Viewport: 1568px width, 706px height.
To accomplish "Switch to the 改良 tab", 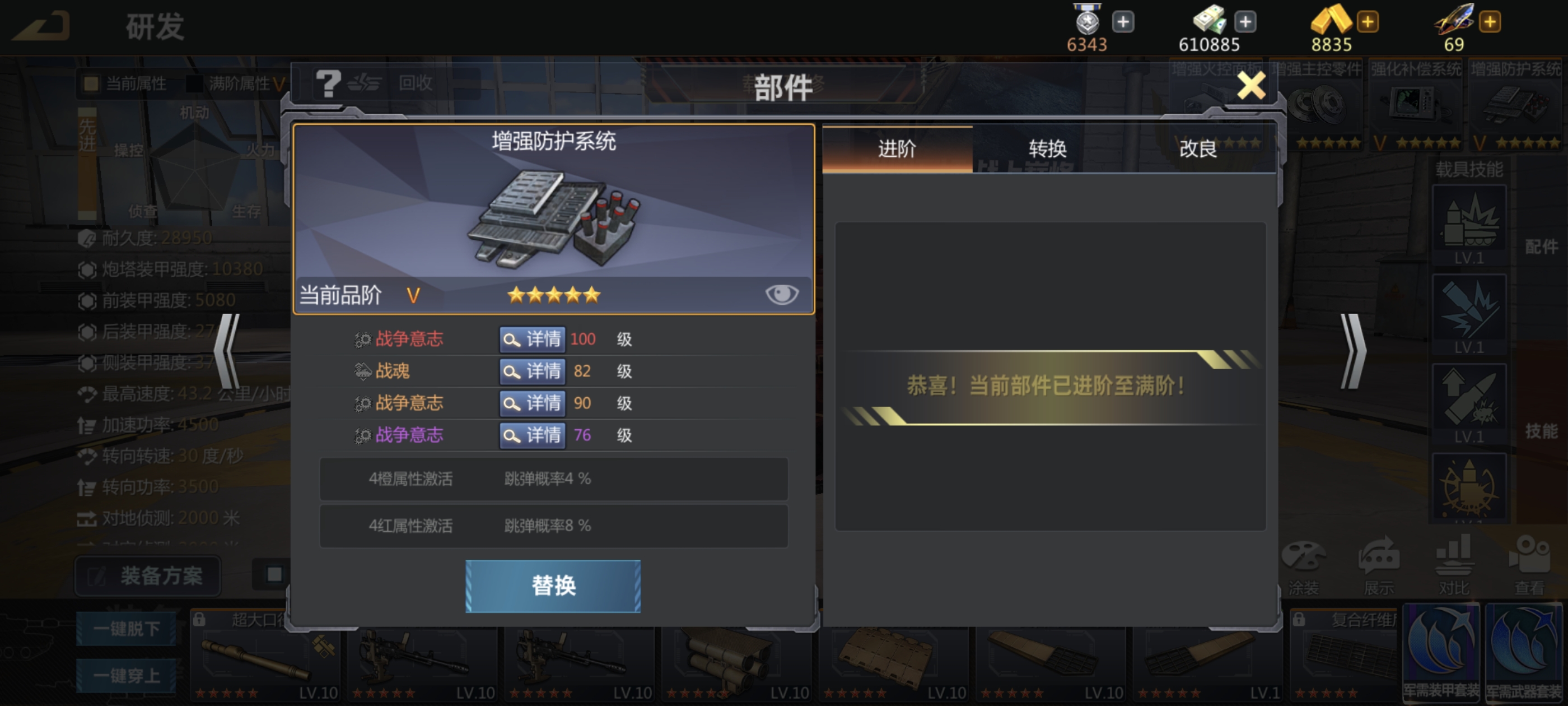I will coord(1198,148).
